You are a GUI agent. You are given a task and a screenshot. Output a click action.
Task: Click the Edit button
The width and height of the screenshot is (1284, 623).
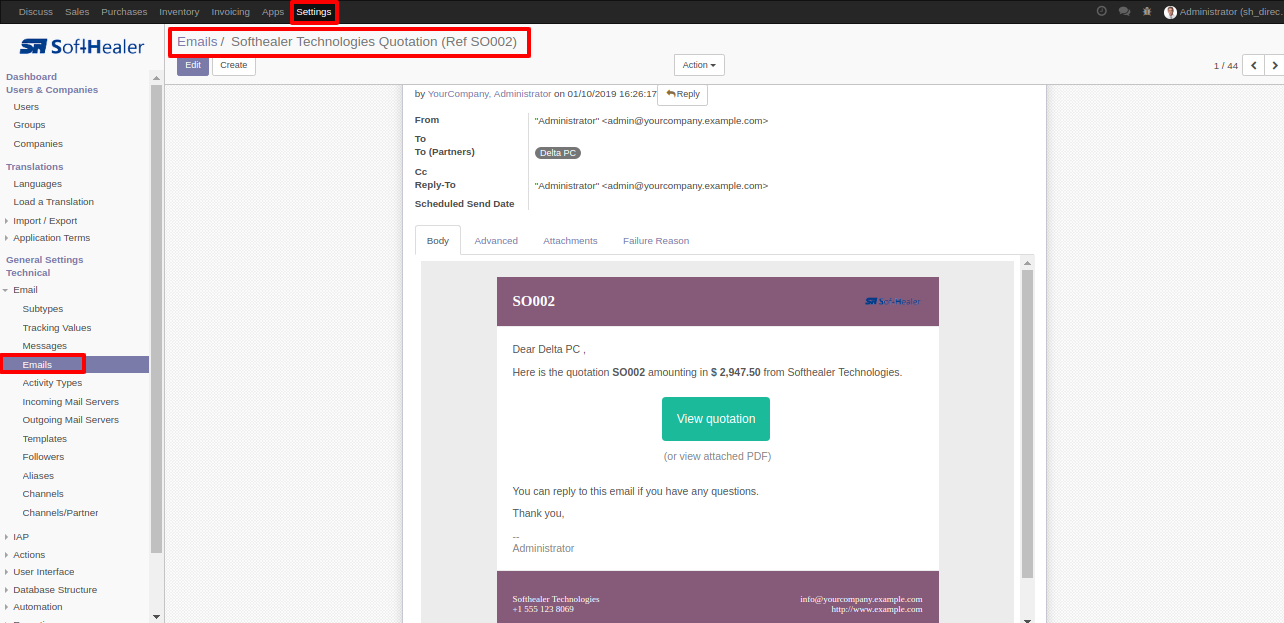click(x=193, y=65)
